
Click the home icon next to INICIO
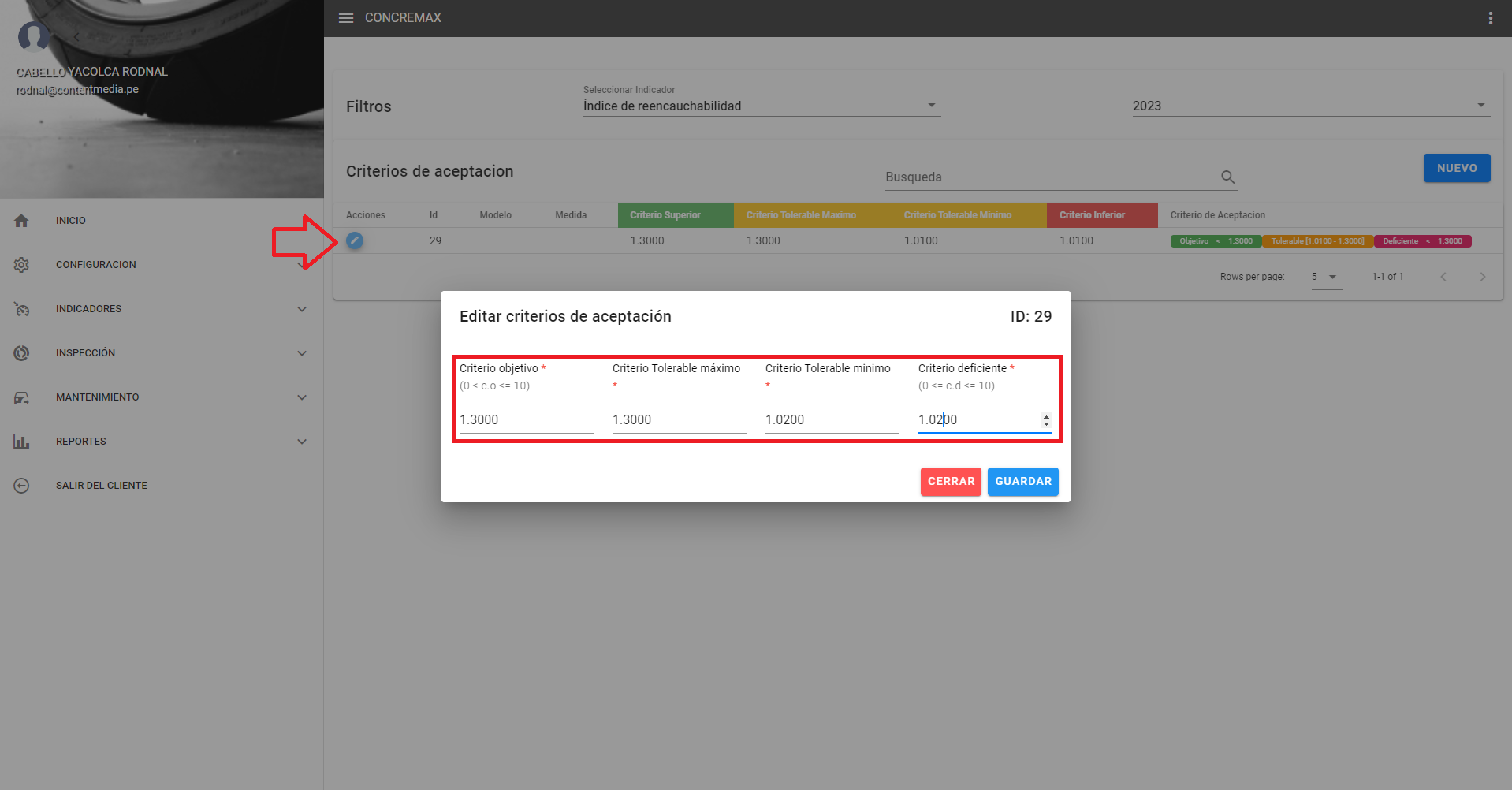point(21,221)
